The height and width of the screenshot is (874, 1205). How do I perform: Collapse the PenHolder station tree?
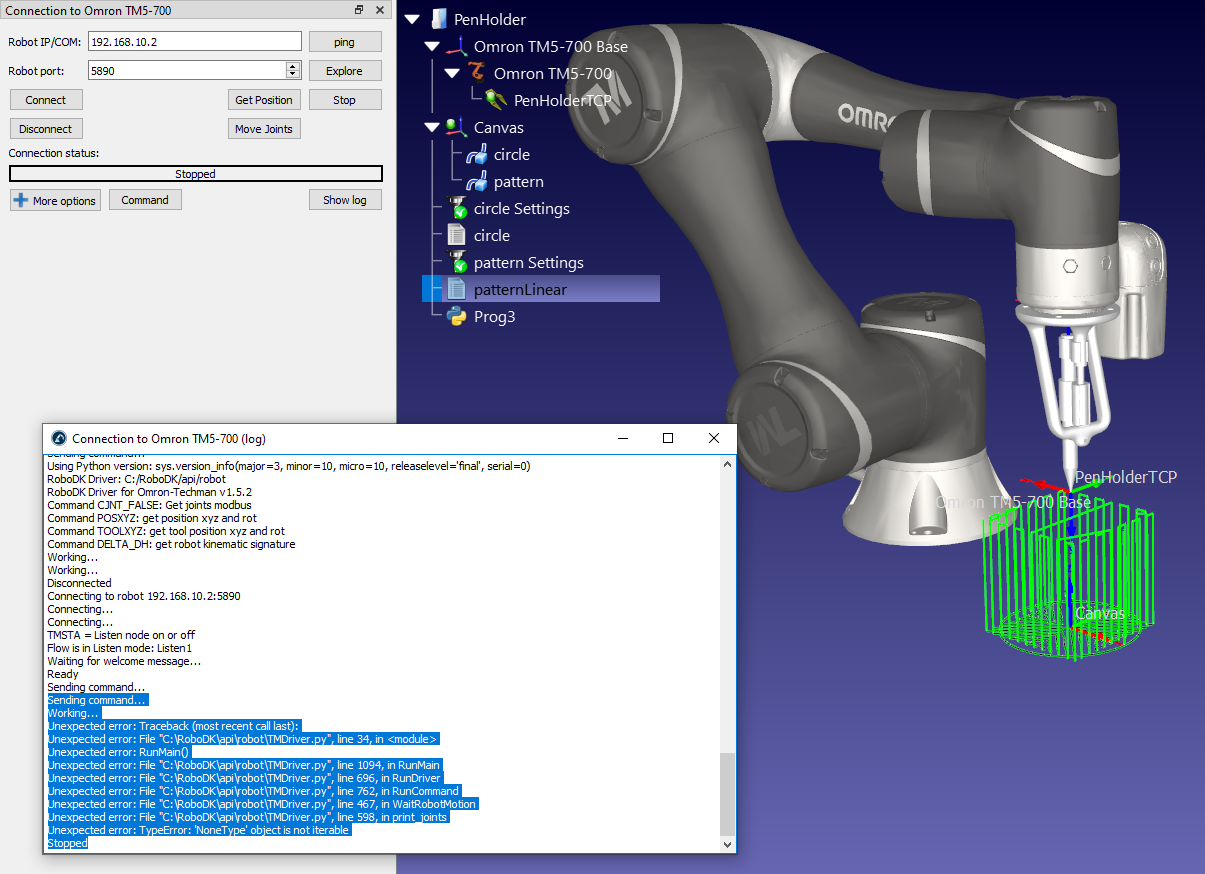point(412,19)
